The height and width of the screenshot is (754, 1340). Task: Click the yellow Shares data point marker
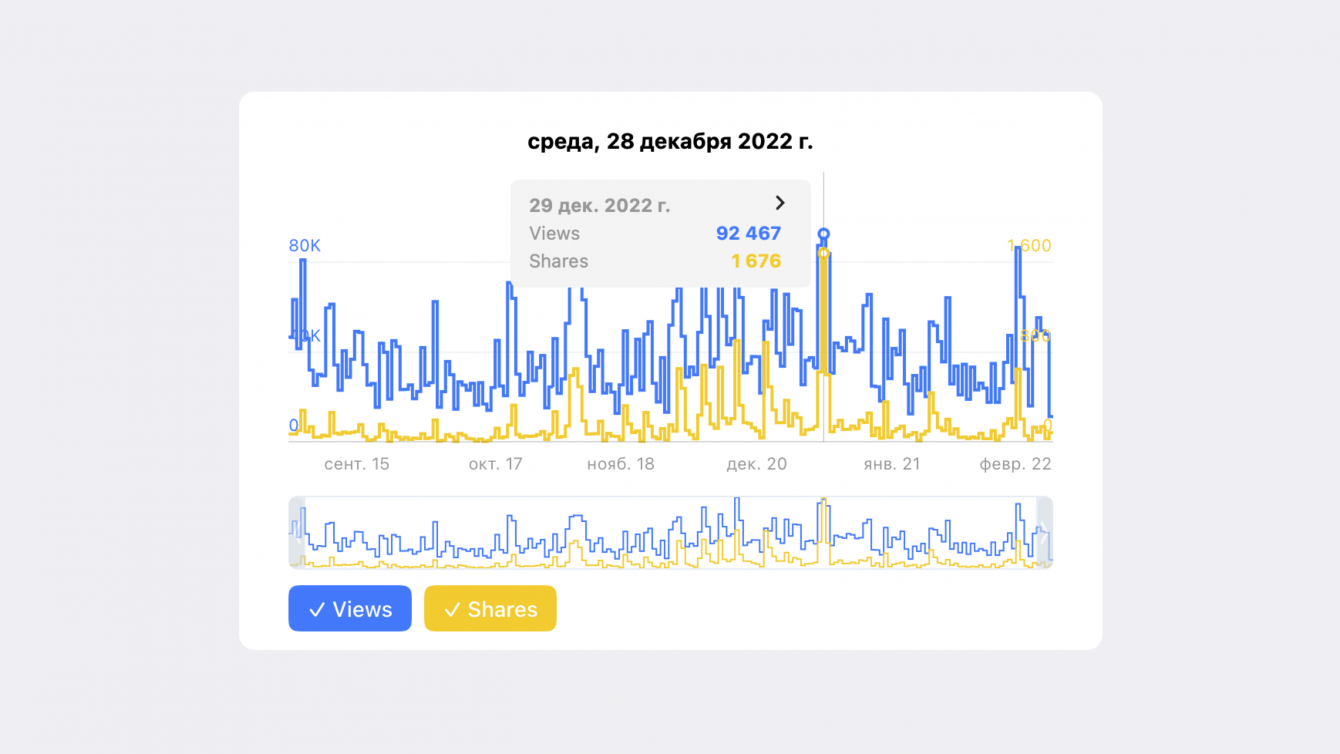824,253
